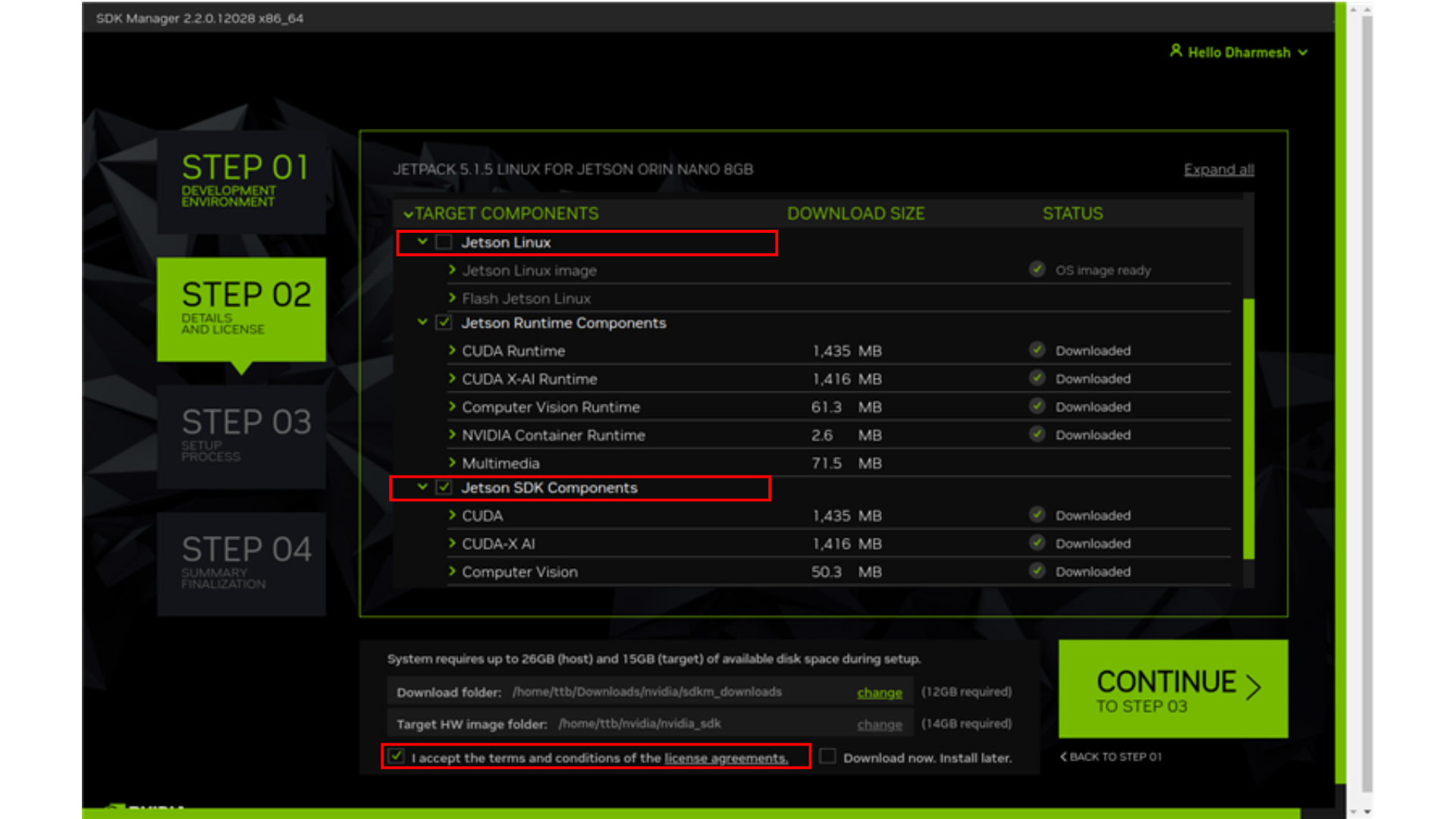This screenshot has width=1456, height=819.
Task: Click the NVIDIA Container Runtime status checkmark
Action: [x=1037, y=434]
